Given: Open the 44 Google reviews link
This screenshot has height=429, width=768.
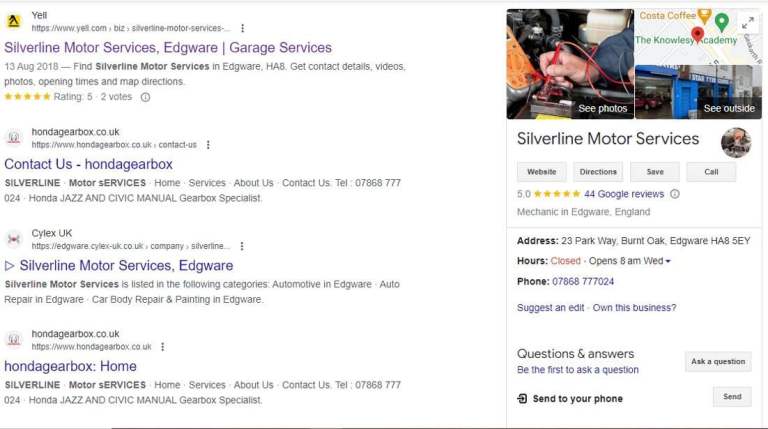Looking at the screenshot, I should 624,194.
